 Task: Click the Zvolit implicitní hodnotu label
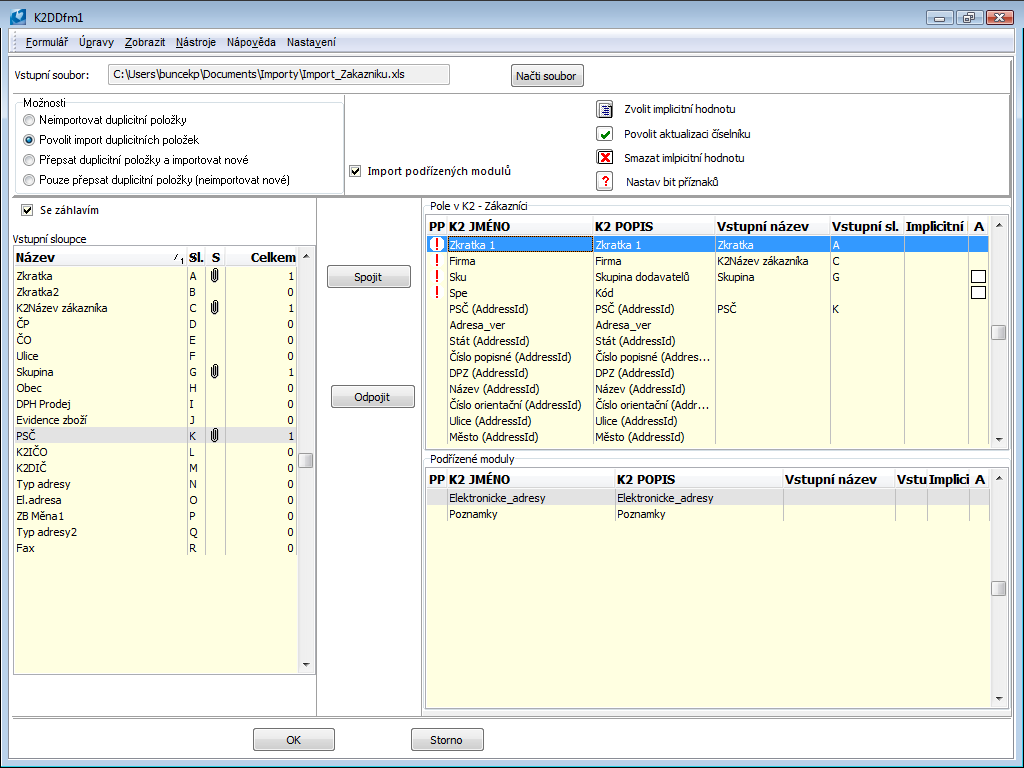click(679, 109)
